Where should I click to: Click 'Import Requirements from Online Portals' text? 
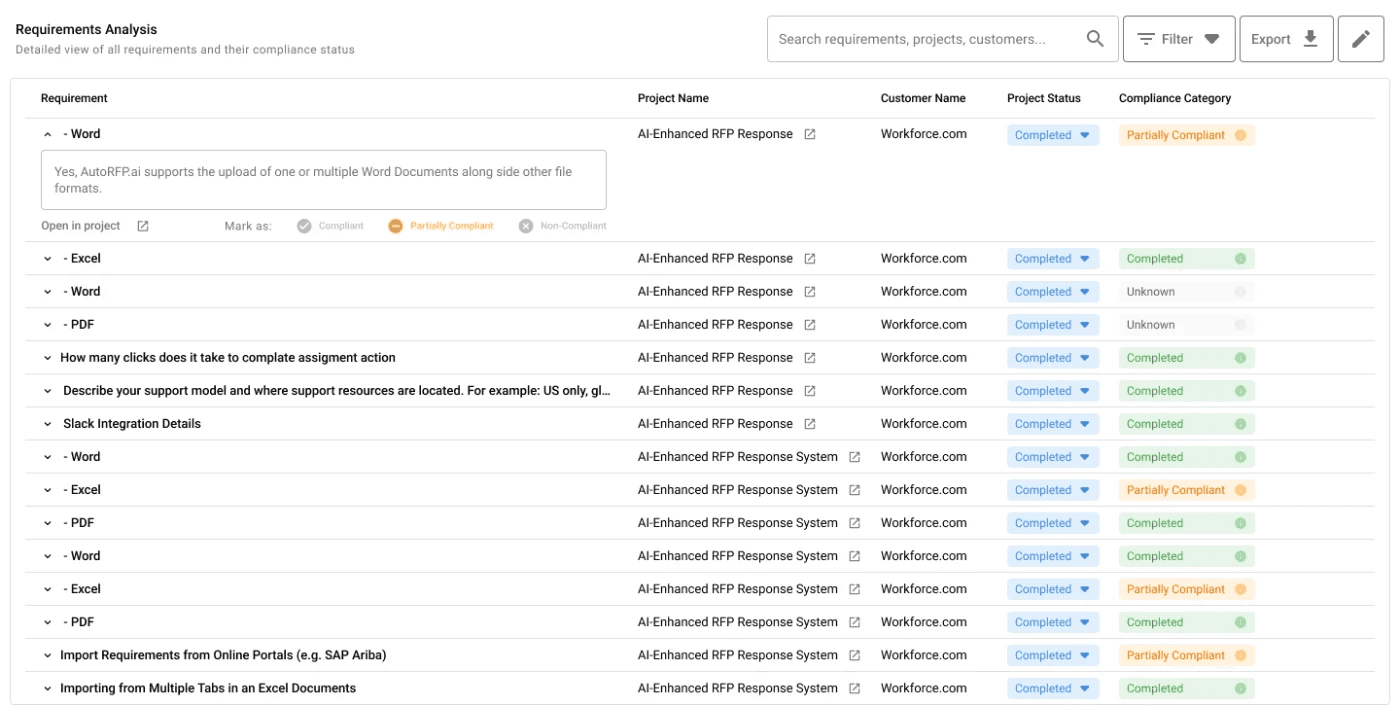click(x=223, y=655)
